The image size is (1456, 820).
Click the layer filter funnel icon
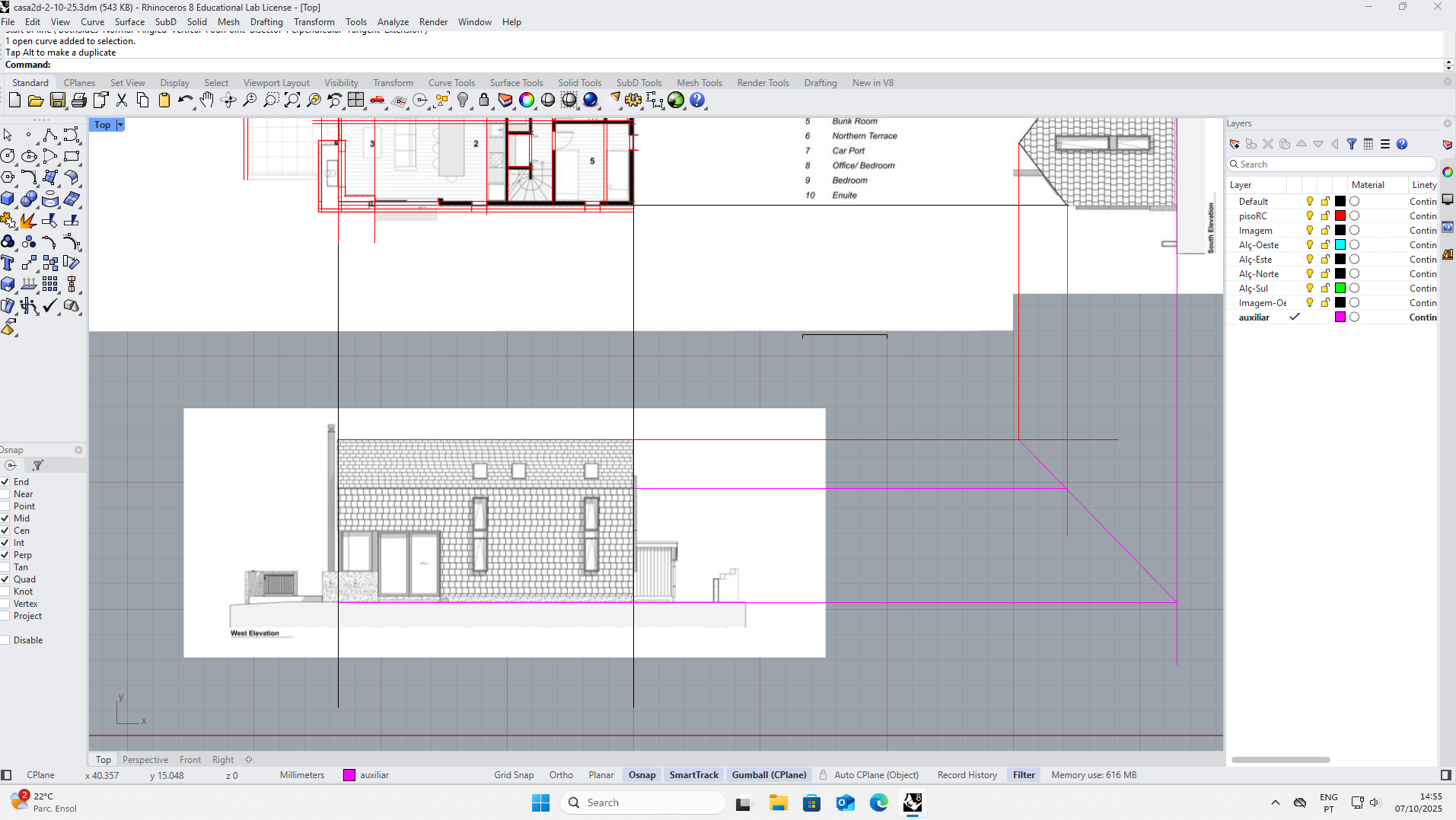click(1352, 144)
